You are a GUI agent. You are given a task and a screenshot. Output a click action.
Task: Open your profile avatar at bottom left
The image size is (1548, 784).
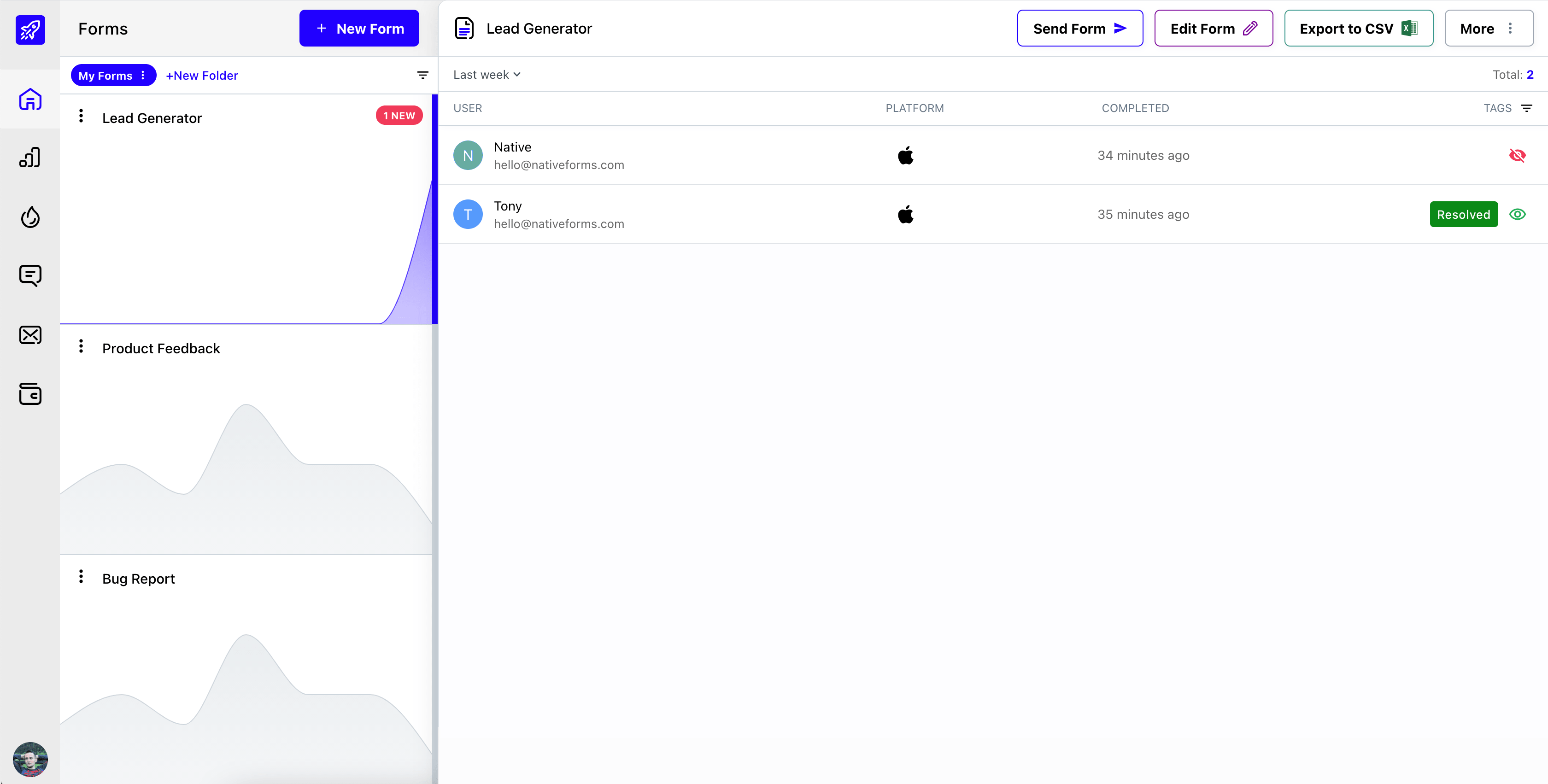[x=30, y=759]
